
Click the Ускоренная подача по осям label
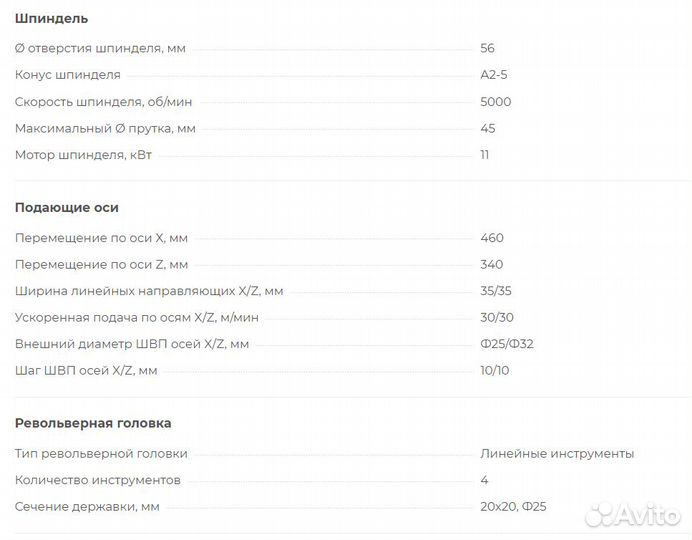click(x=137, y=317)
